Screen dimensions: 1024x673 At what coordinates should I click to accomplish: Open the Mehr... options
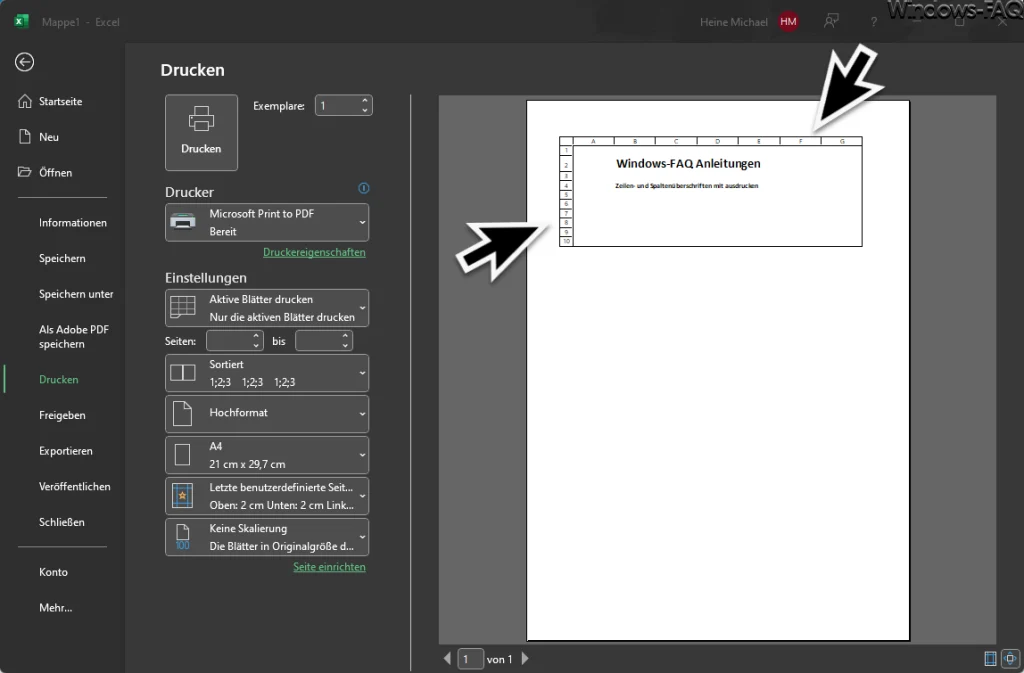click(56, 608)
